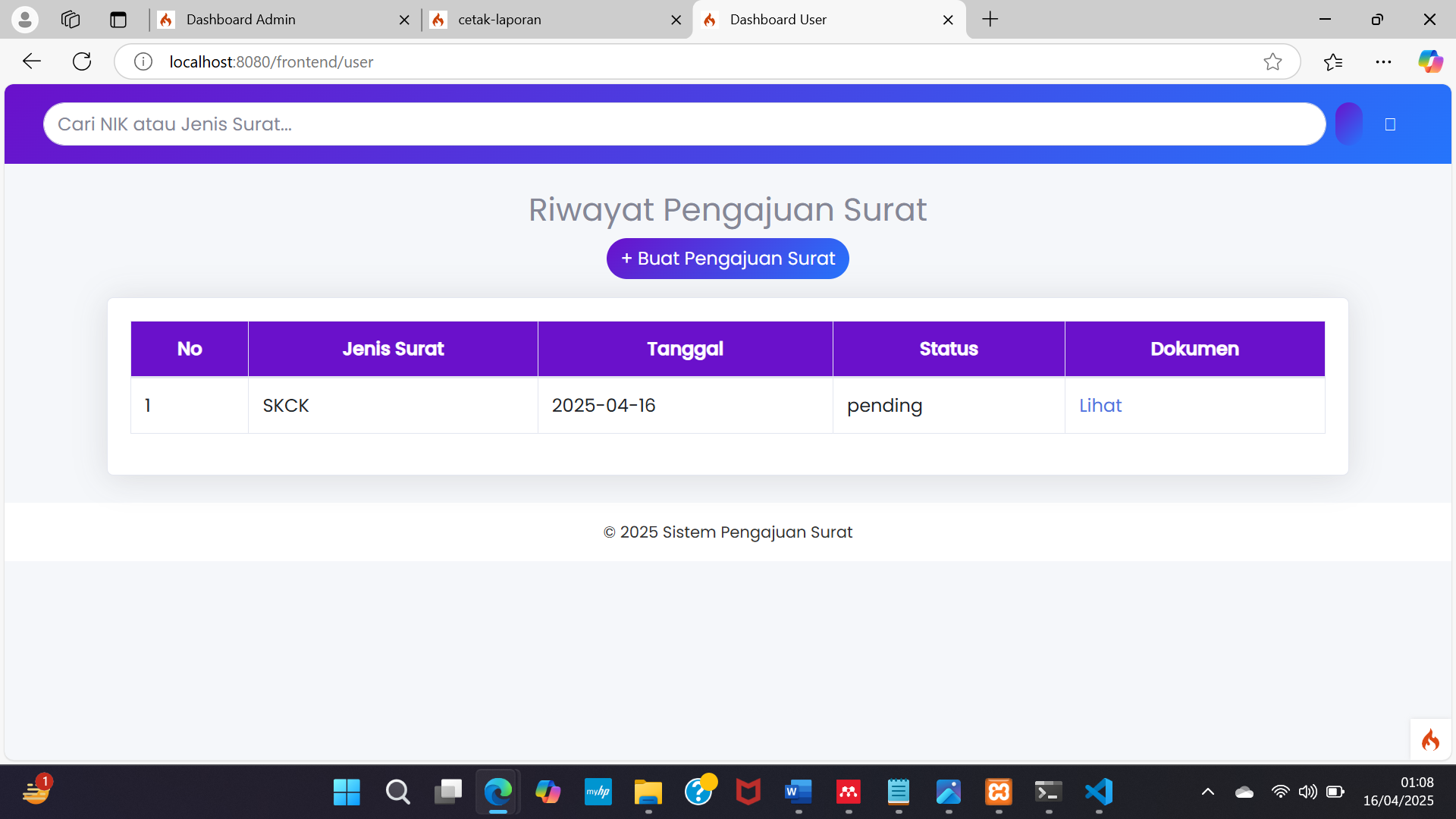Open the Edge settings menu with the ellipsis

1384,61
